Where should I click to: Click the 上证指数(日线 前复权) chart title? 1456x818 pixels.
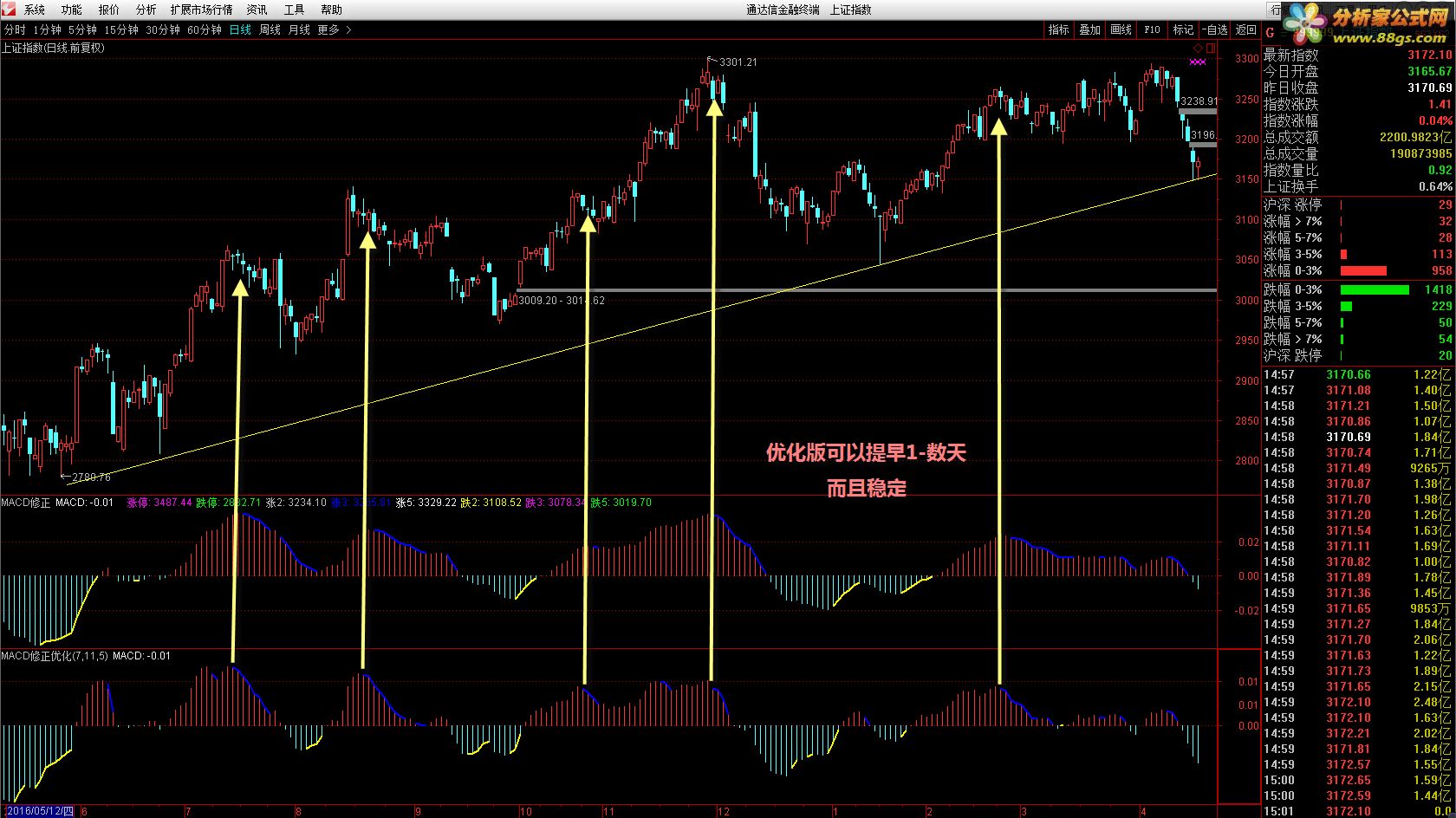53,48
